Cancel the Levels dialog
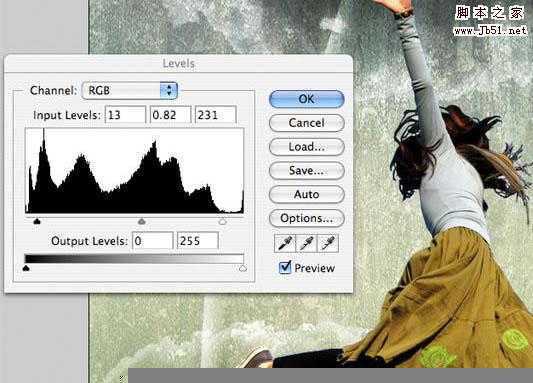Viewport: 533px width, 383px height. click(x=307, y=123)
